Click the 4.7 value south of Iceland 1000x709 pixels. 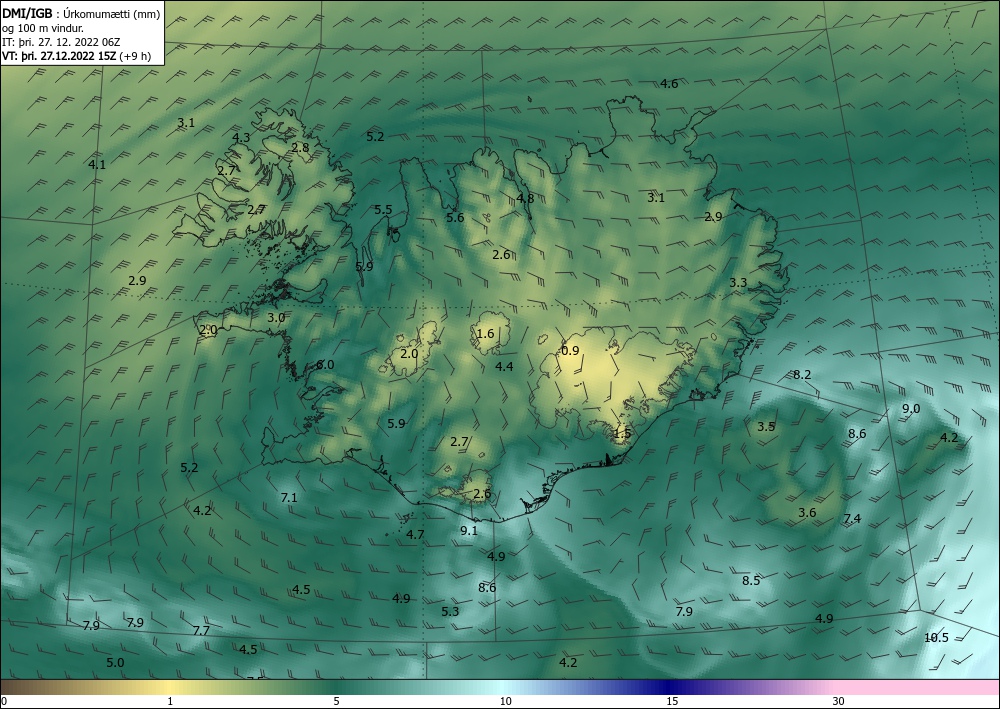pos(415,534)
